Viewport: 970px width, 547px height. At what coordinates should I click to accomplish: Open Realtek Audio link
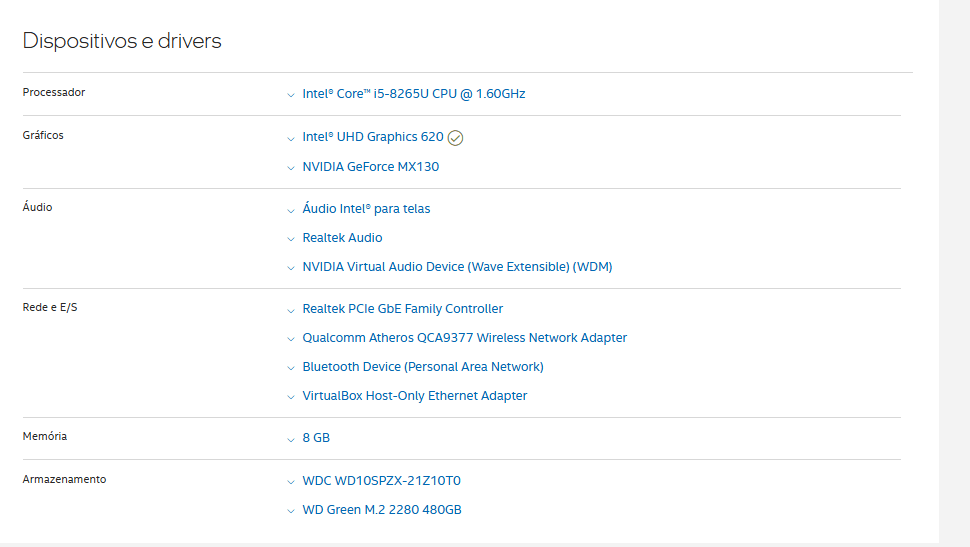(x=342, y=238)
